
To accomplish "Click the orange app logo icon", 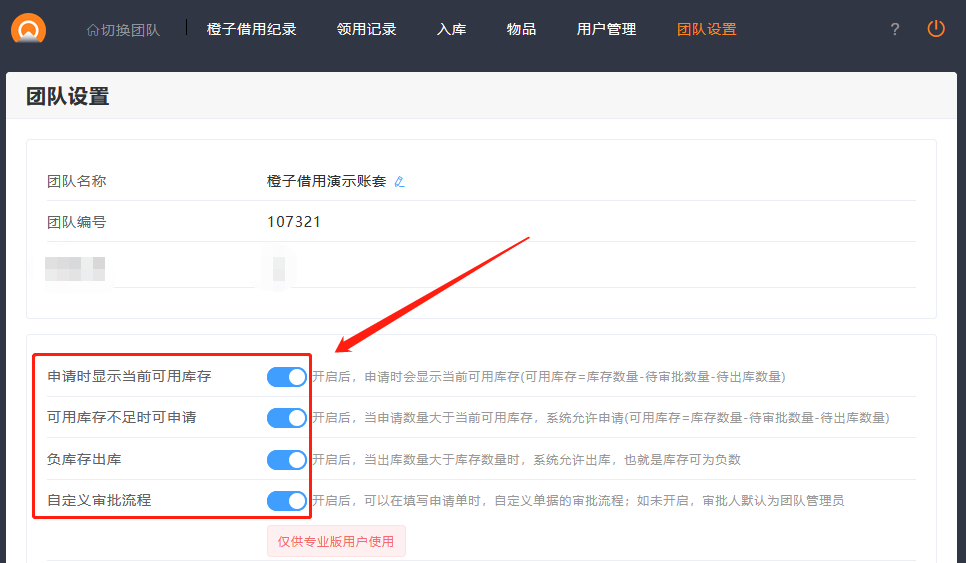I will point(28,28).
